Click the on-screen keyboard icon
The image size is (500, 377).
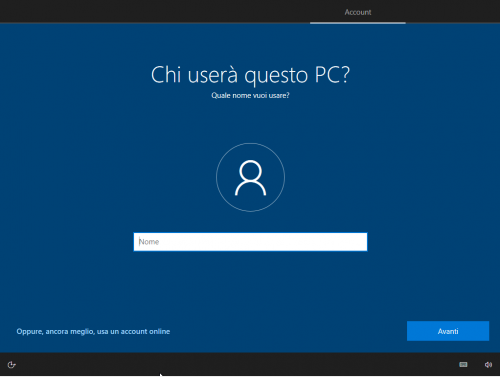[463, 364]
